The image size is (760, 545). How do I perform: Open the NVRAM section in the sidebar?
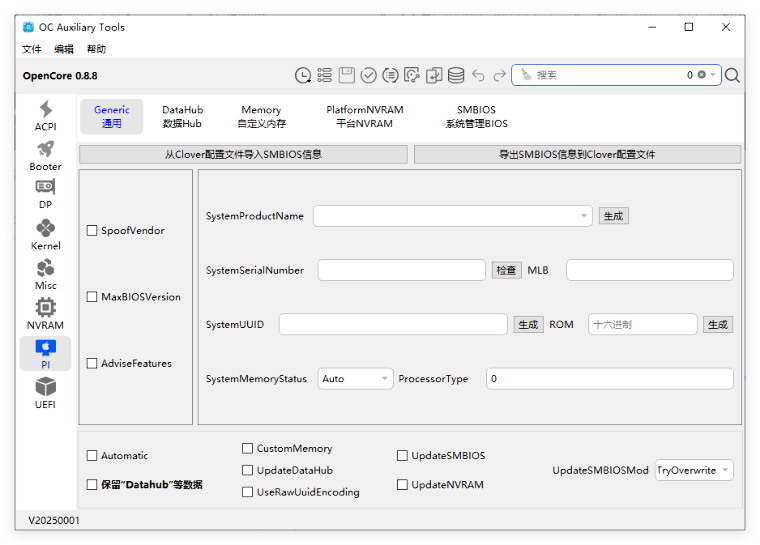coord(46,314)
